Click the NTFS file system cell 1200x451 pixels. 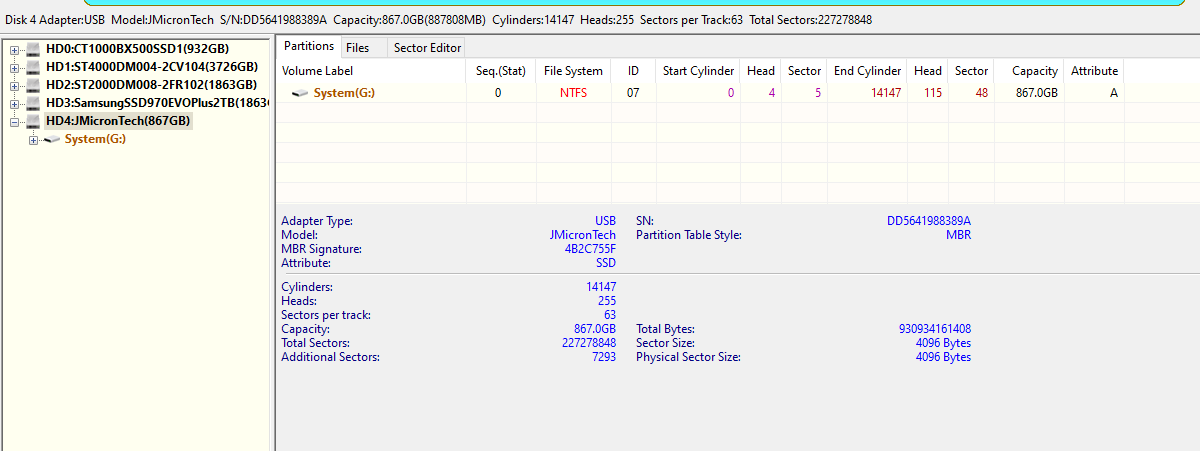pyautogui.click(x=573, y=93)
